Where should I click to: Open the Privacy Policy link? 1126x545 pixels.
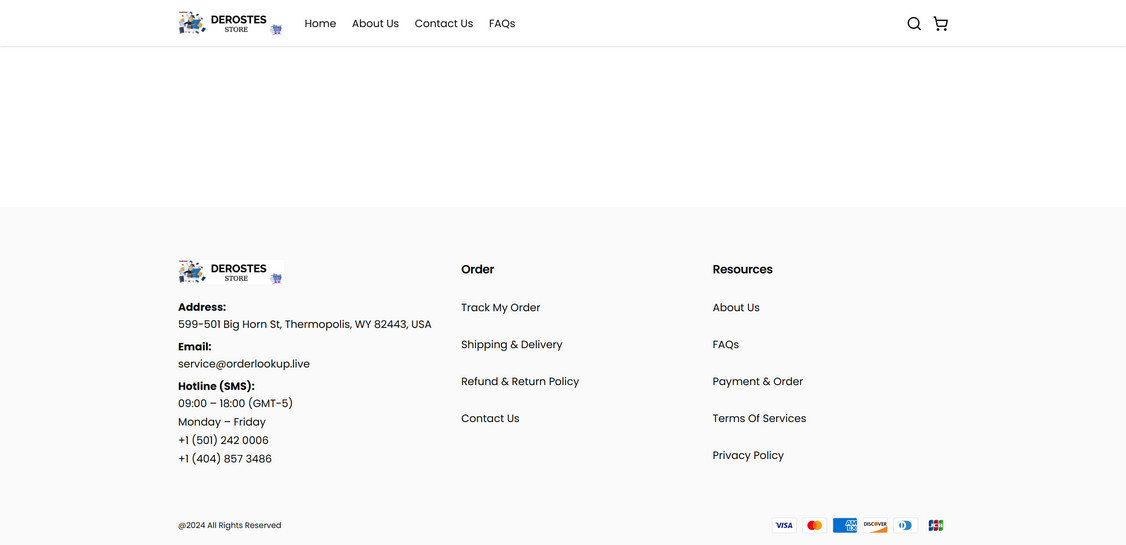(748, 455)
